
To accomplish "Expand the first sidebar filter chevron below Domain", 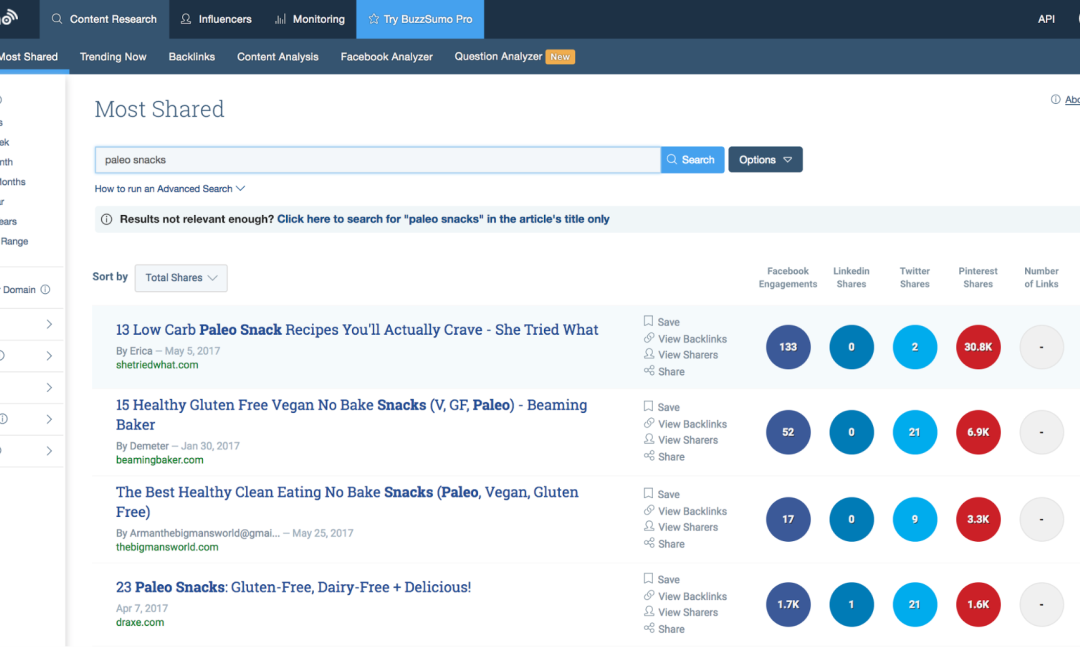I will (x=49, y=325).
